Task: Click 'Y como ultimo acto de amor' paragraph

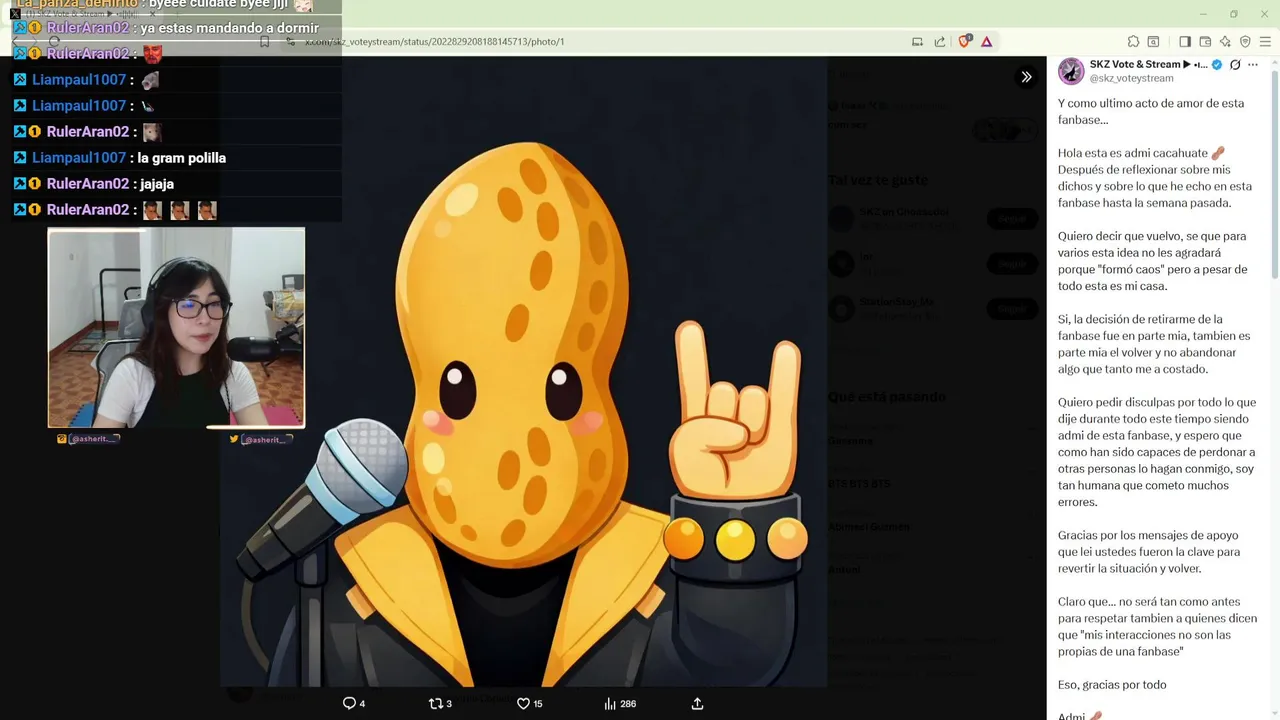Action: (1151, 112)
